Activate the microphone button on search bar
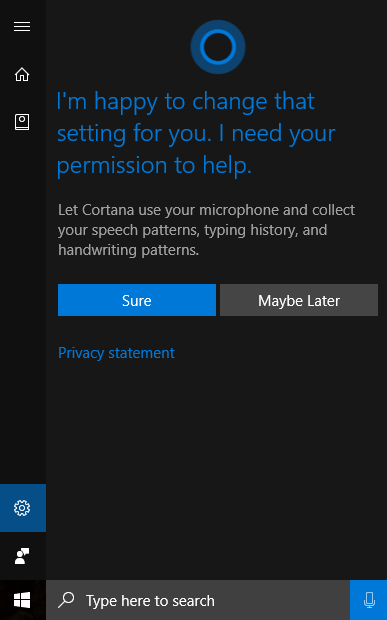The image size is (387, 620). click(x=369, y=600)
